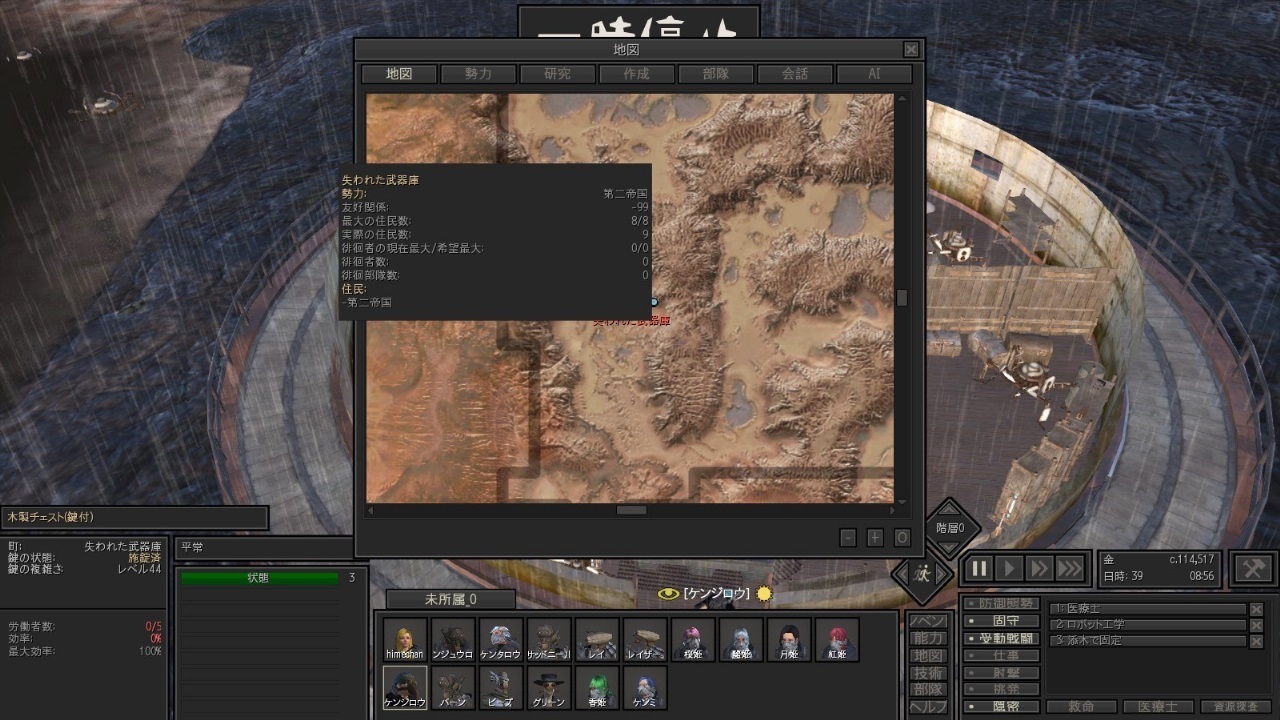Set game speed to double fast-forward
The width and height of the screenshot is (1280, 720).
[x=1039, y=569]
